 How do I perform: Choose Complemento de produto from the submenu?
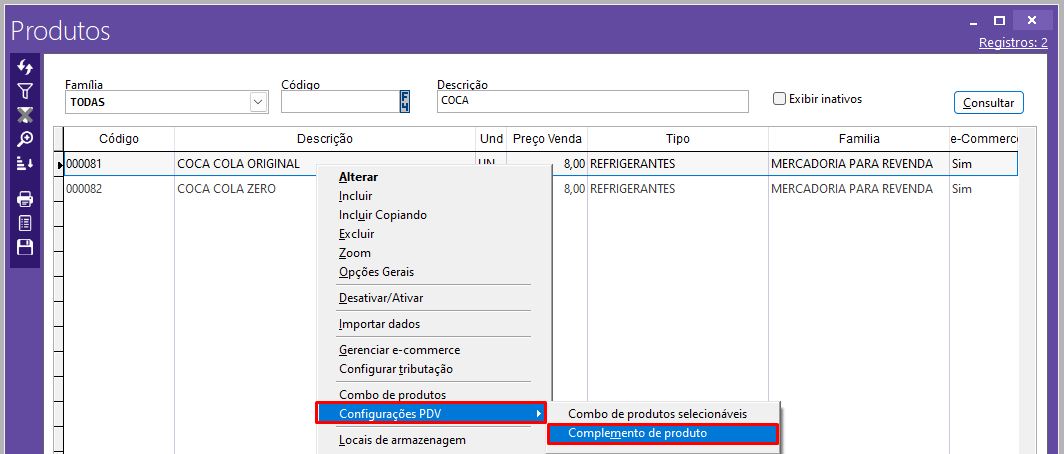tap(662, 433)
